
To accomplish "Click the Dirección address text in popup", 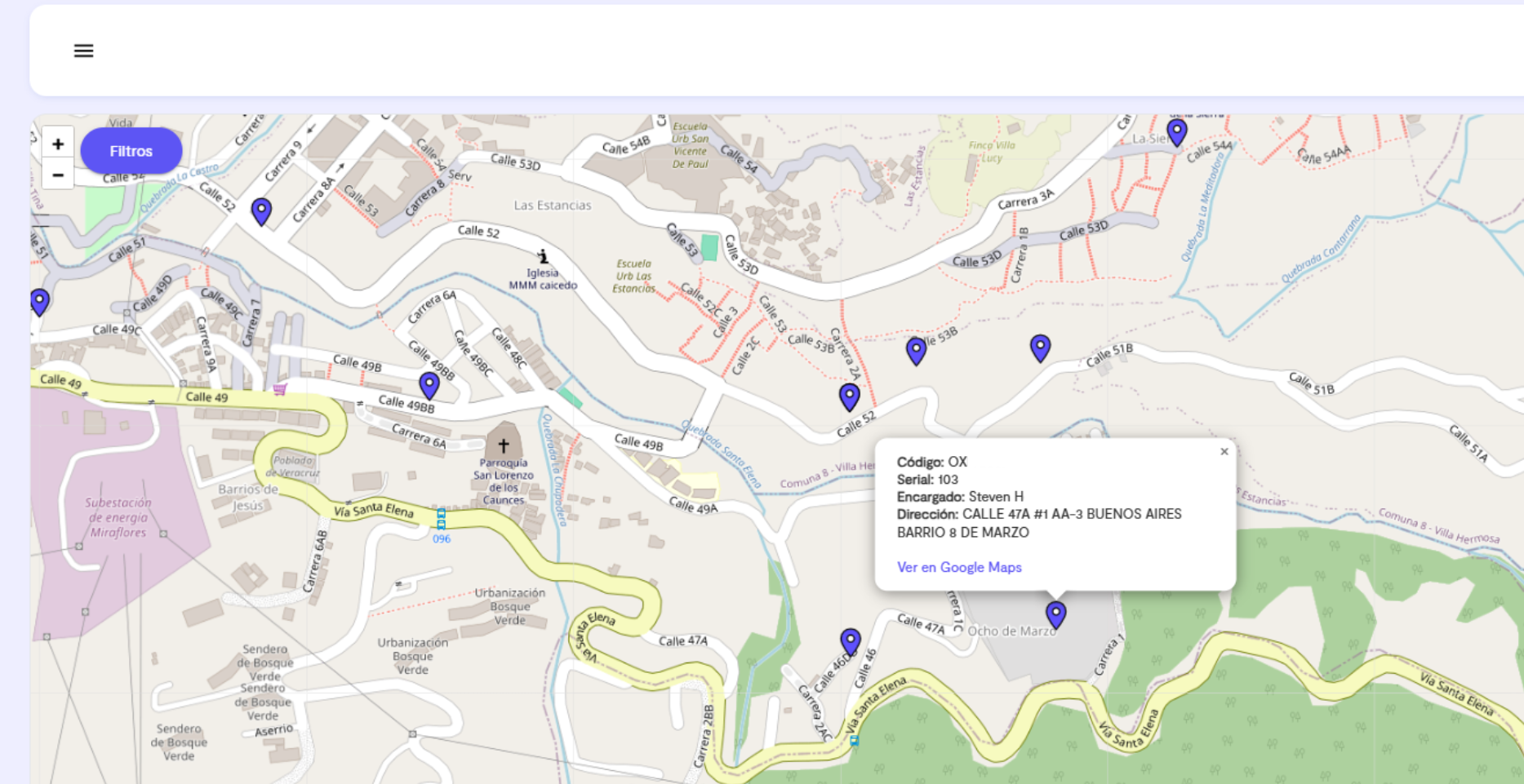I will pyautogui.click(x=1039, y=523).
